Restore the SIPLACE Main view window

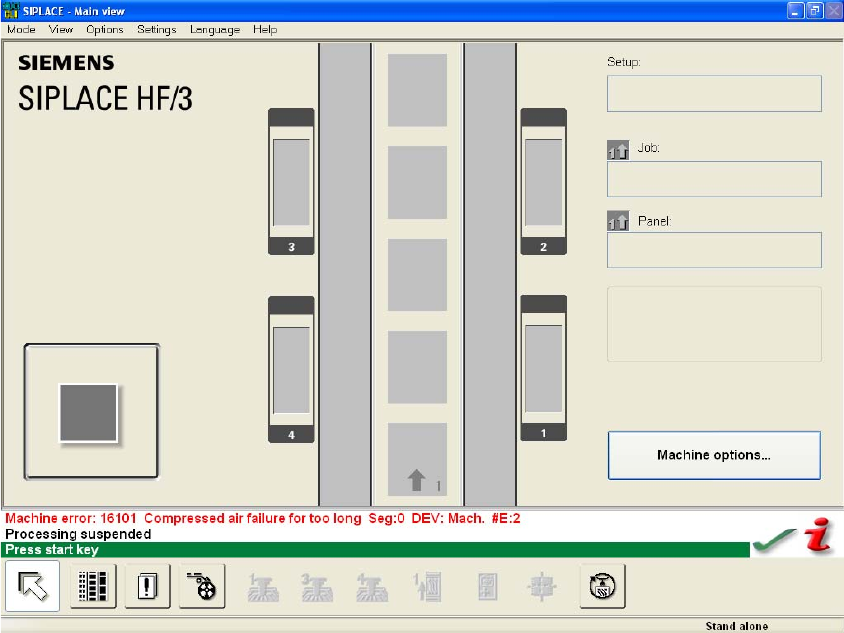815,10
